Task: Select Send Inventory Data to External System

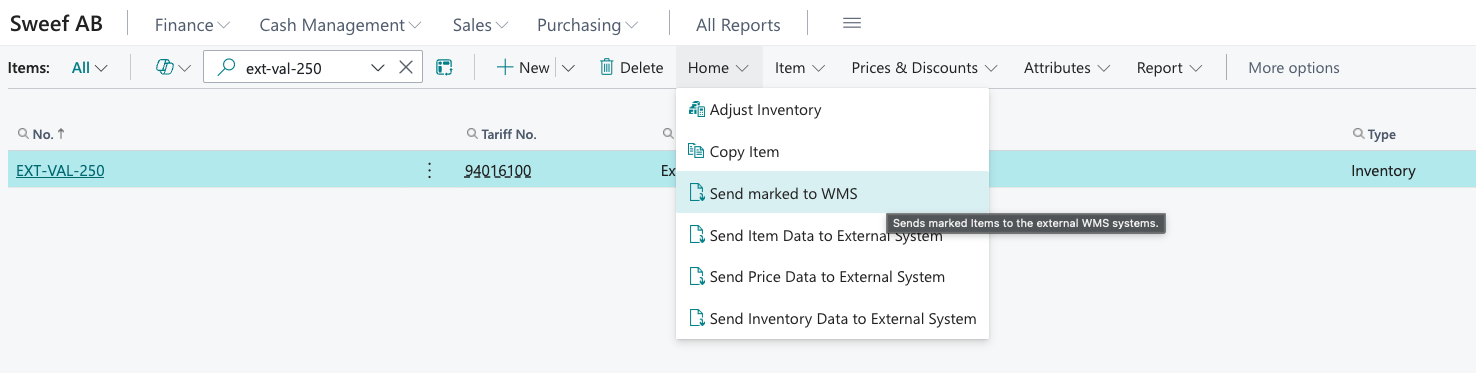Action: (x=832, y=319)
